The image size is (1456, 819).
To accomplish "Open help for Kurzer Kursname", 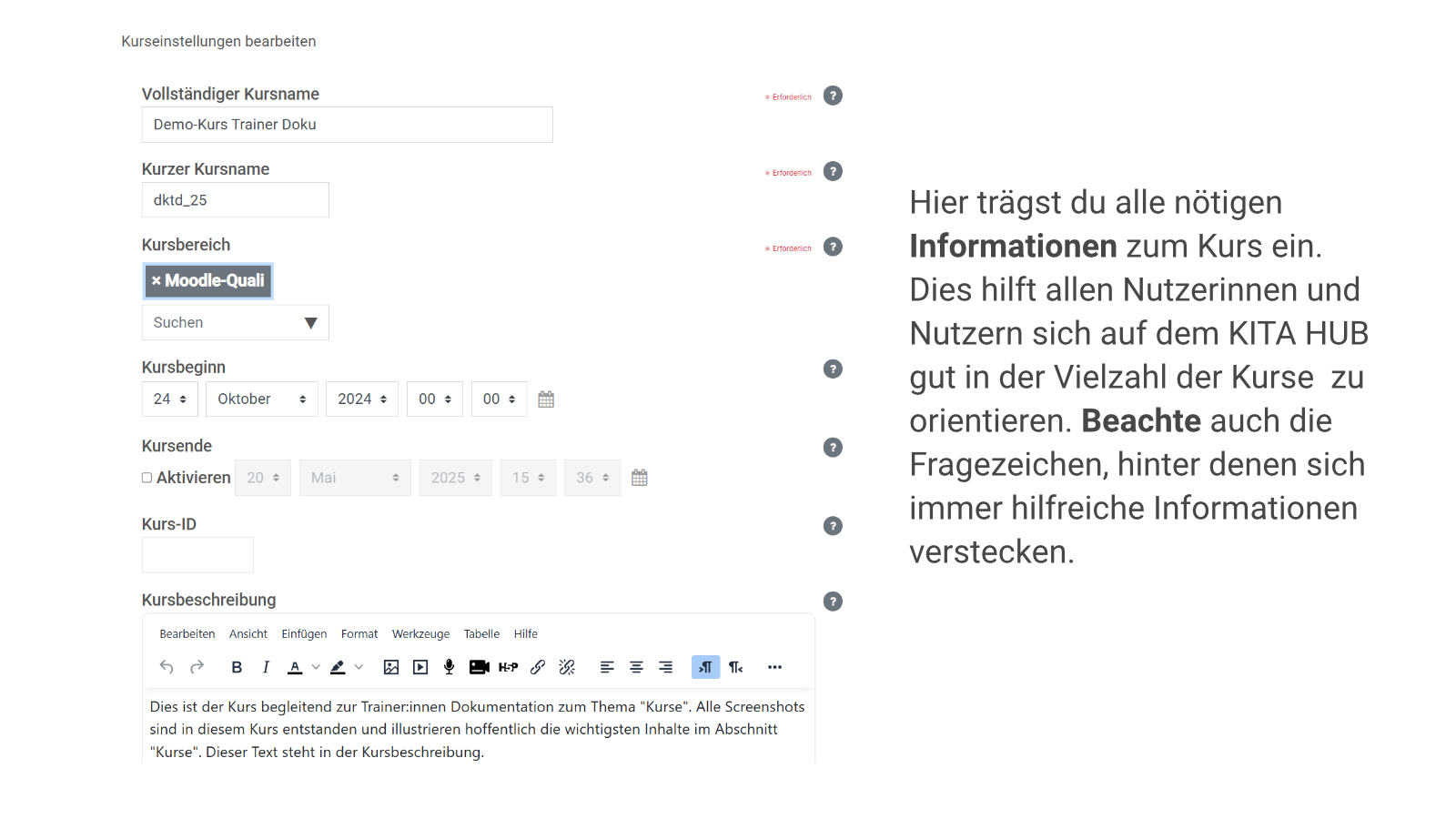I will pyautogui.click(x=833, y=171).
